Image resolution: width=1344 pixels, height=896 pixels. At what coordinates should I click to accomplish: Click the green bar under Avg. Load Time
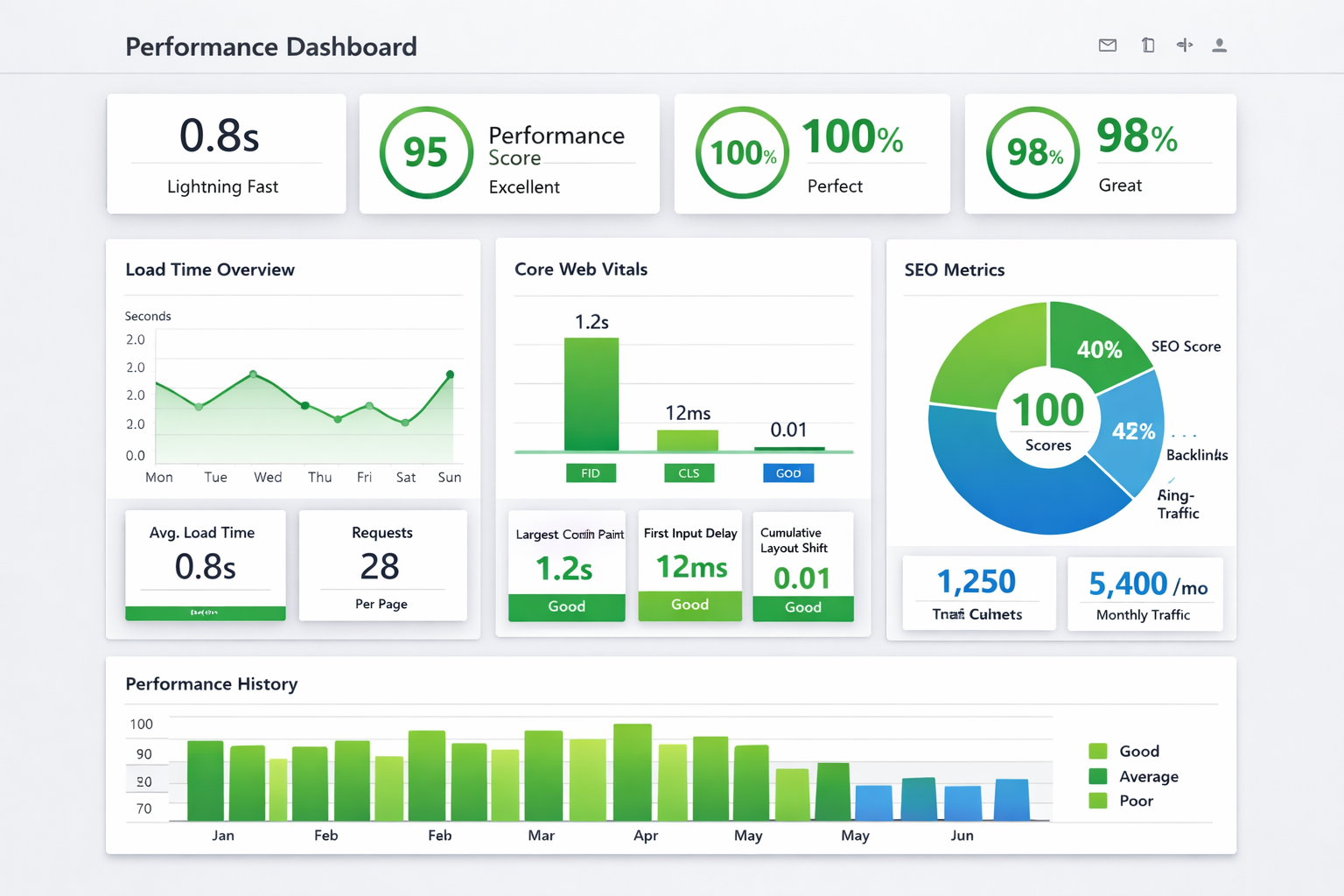tap(206, 613)
